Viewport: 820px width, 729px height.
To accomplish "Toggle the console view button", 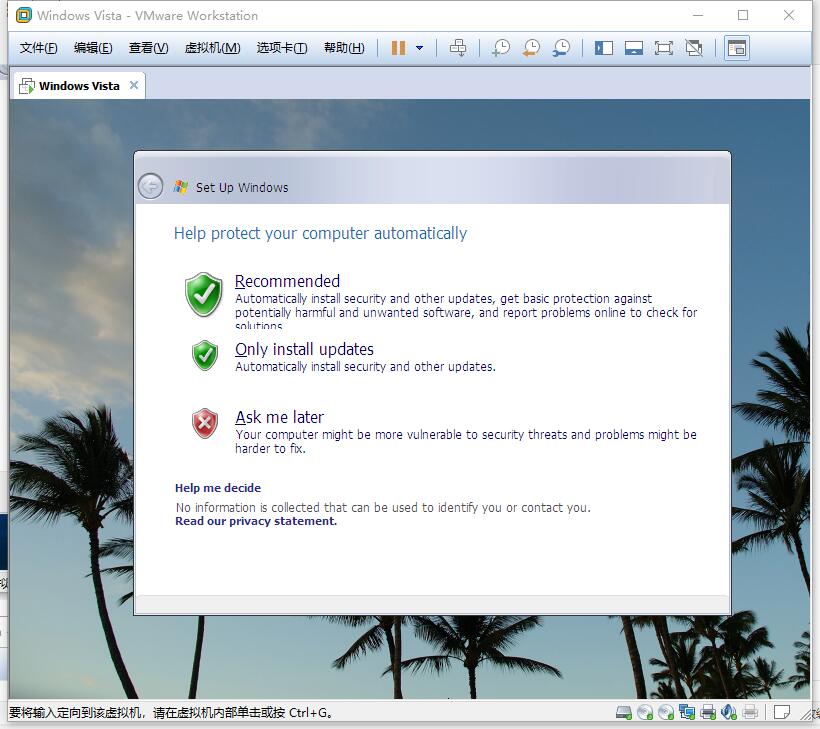I will [737, 48].
